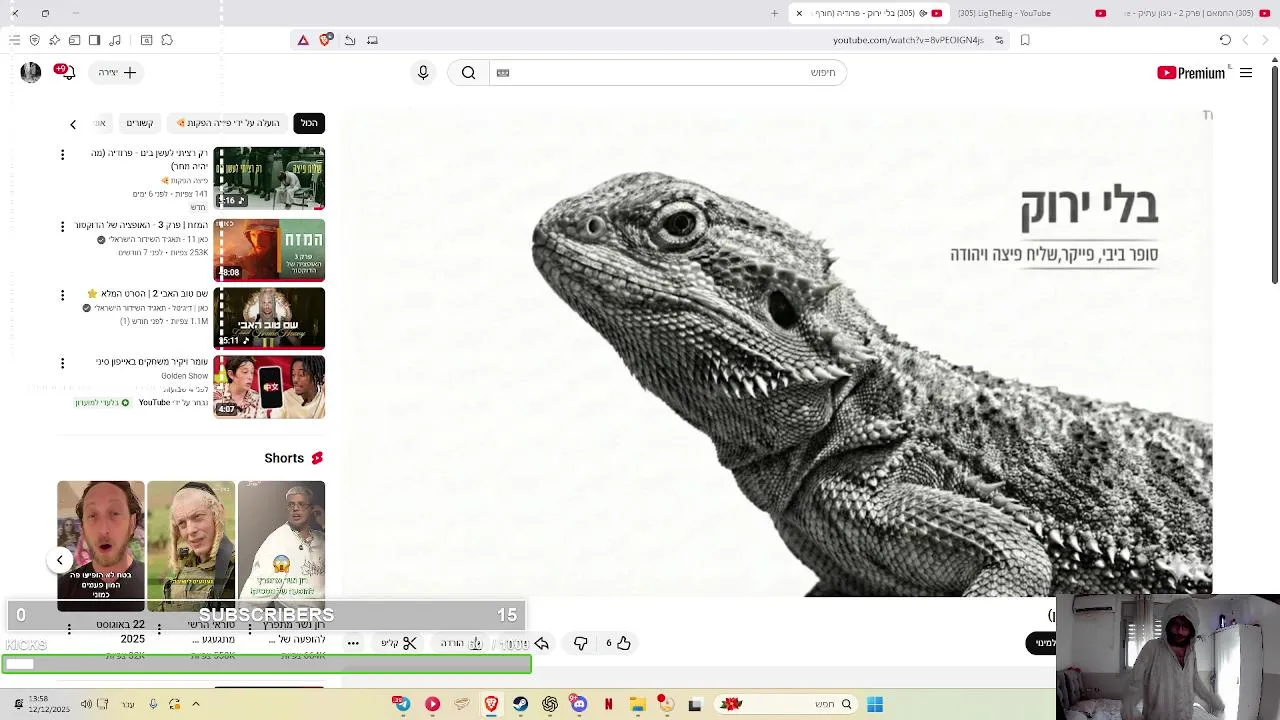Open browser extensions puzzle icon
Viewport: 1280px width, 720px height.
coord(167,40)
